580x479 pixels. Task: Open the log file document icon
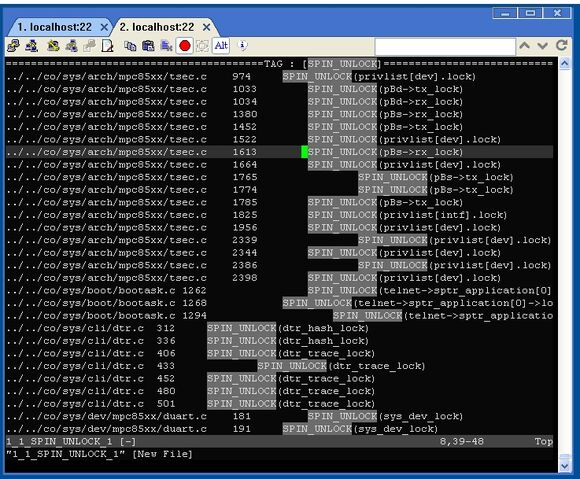coord(107,46)
